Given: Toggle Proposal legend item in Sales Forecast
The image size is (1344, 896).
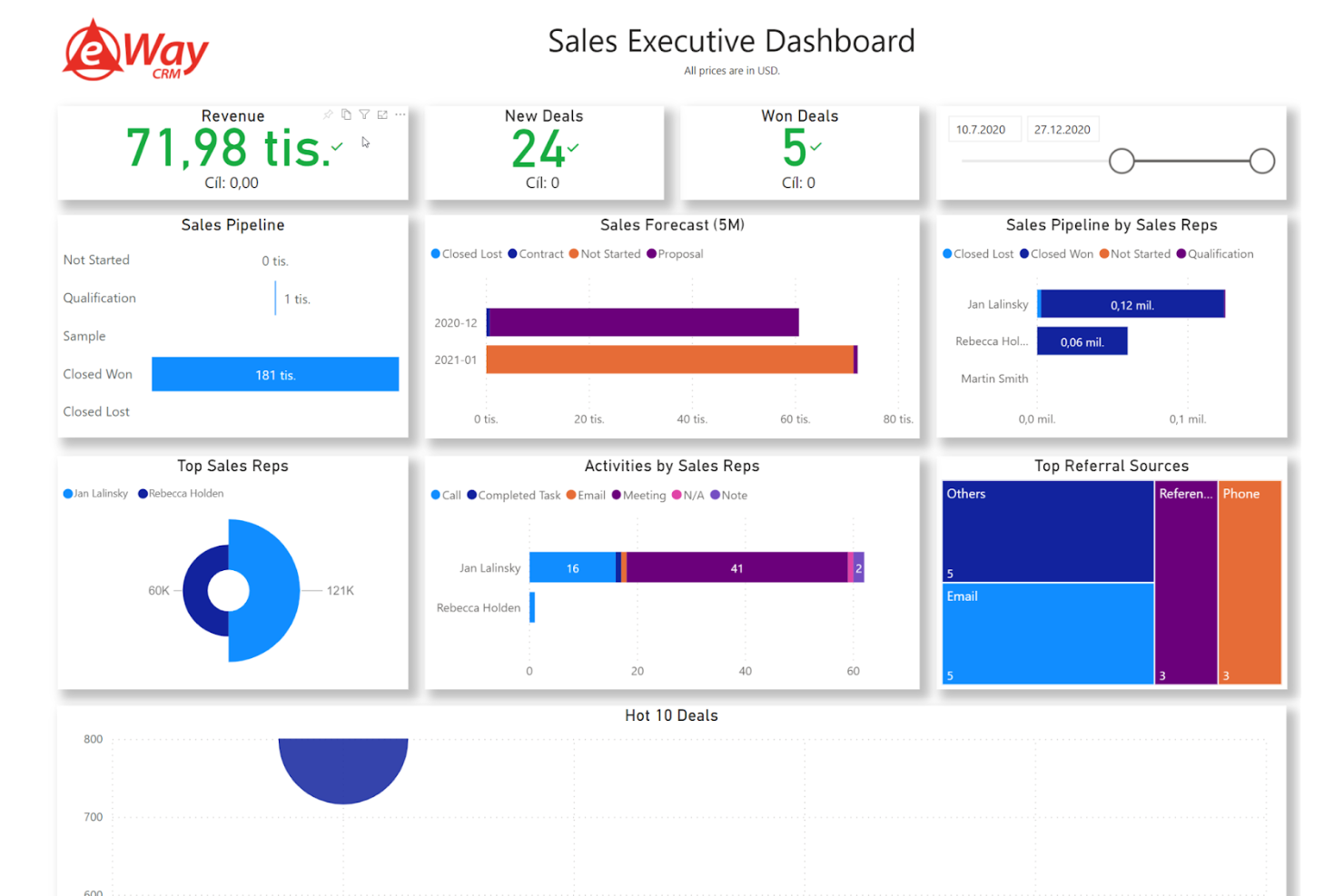Looking at the screenshot, I should pos(675,254).
